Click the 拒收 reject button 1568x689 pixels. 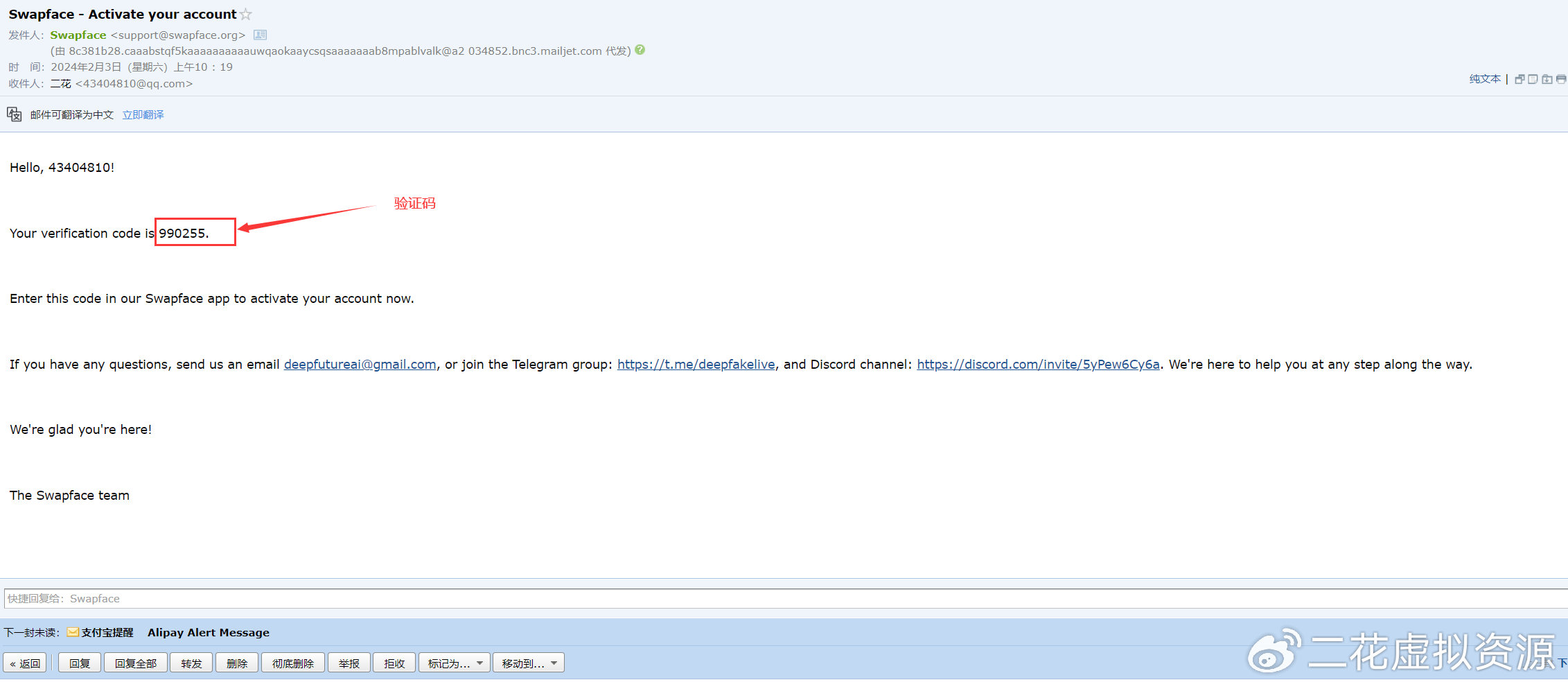pyautogui.click(x=394, y=663)
